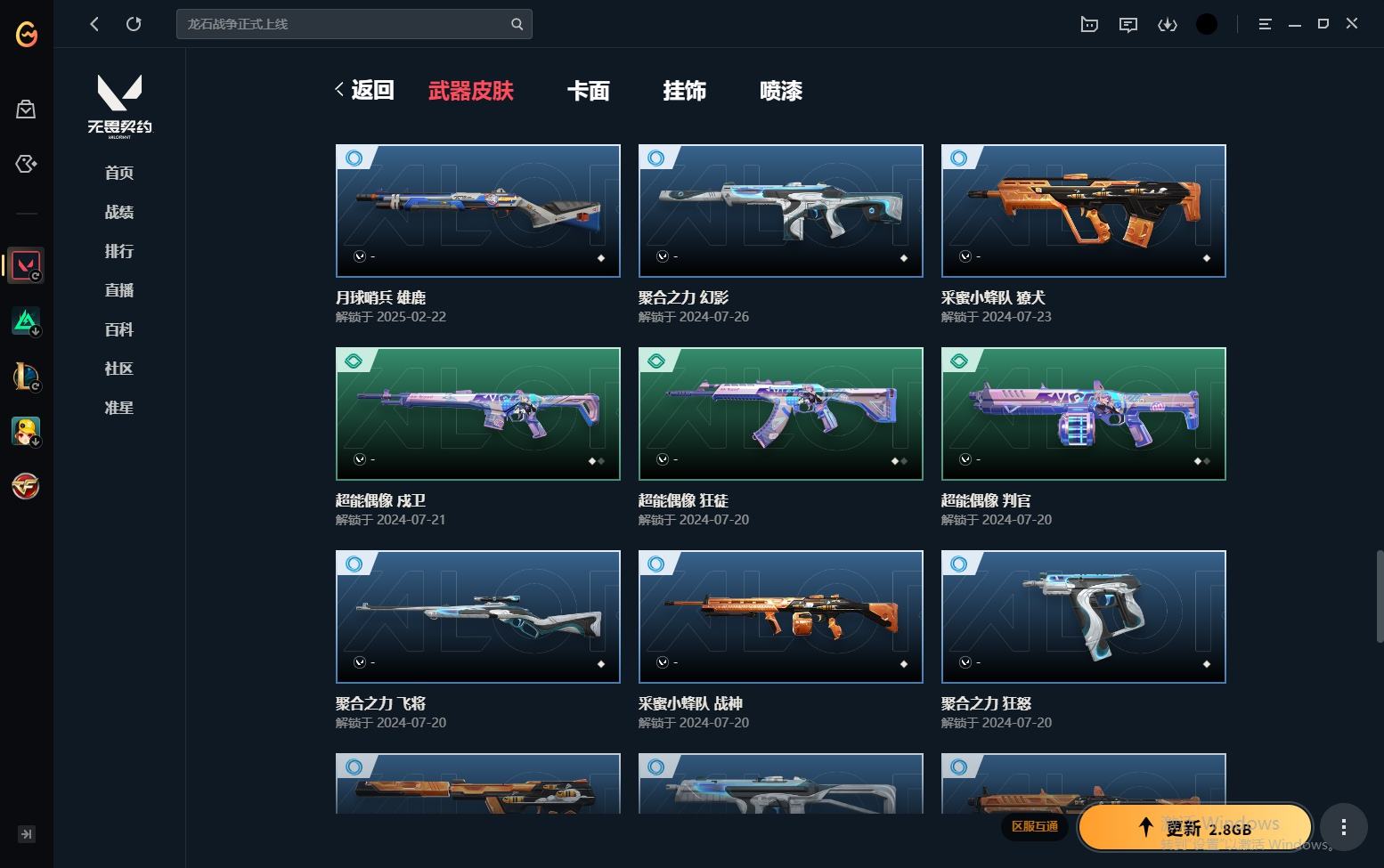Click the 返回 back link
The height and width of the screenshot is (868, 1384).
coord(364,90)
